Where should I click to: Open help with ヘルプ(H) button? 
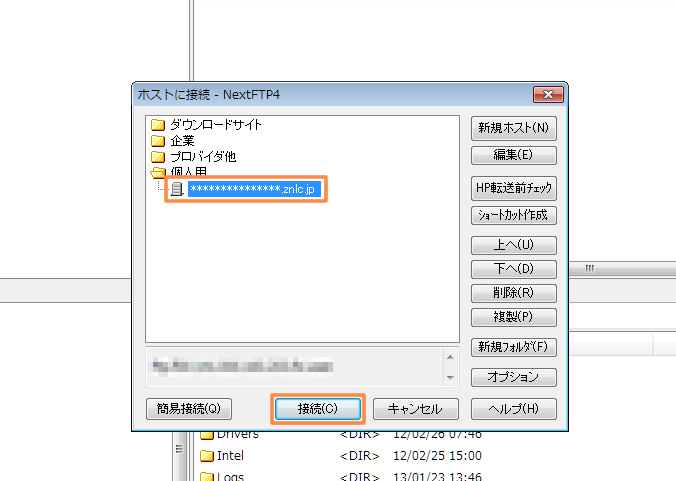tap(513, 409)
